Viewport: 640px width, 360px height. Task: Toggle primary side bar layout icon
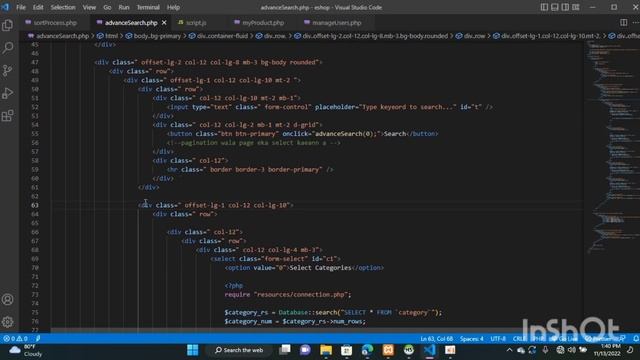click(x=544, y=7)
